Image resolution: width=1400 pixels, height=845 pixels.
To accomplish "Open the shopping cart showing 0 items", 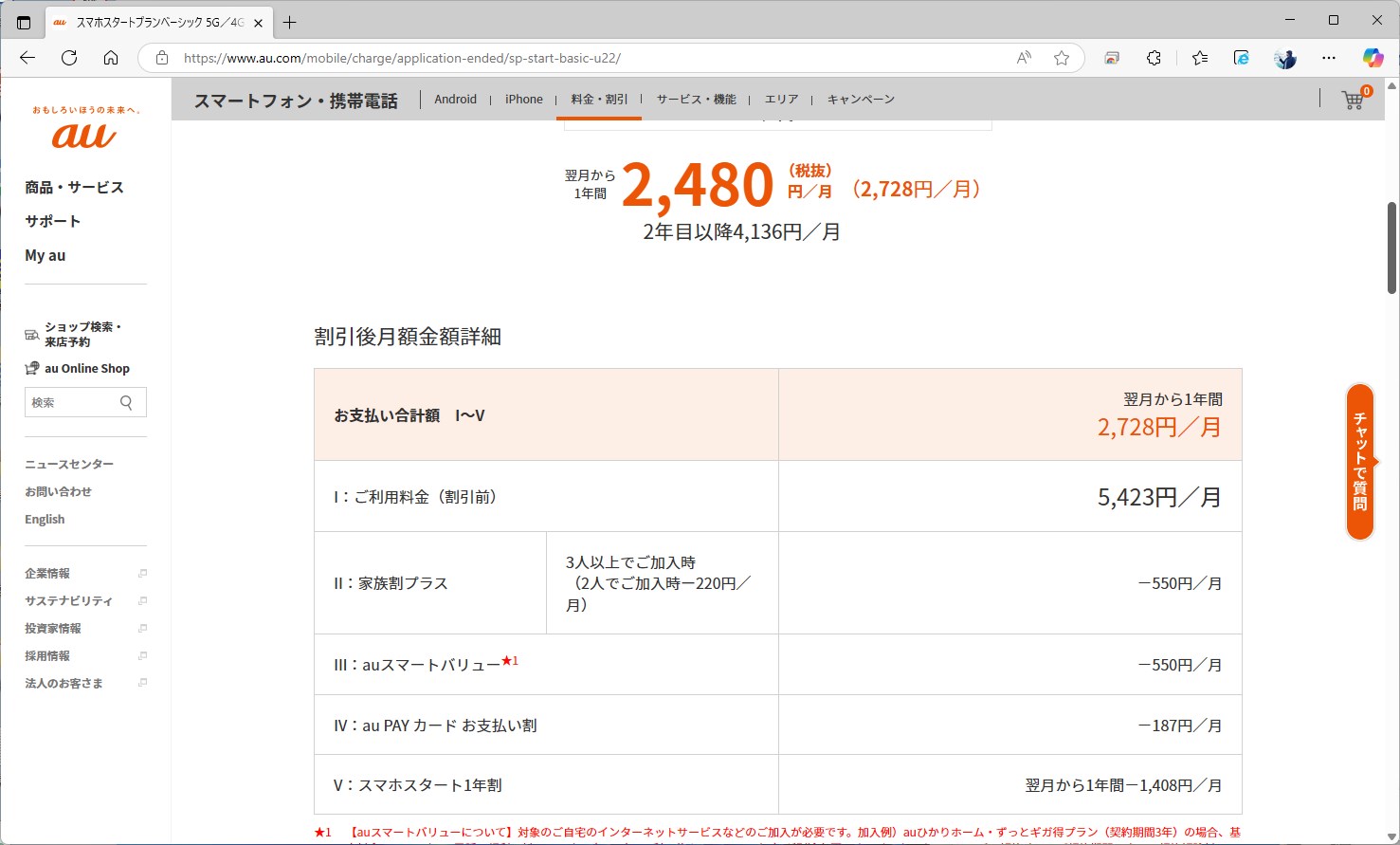I will click(x=1352, y=100).
